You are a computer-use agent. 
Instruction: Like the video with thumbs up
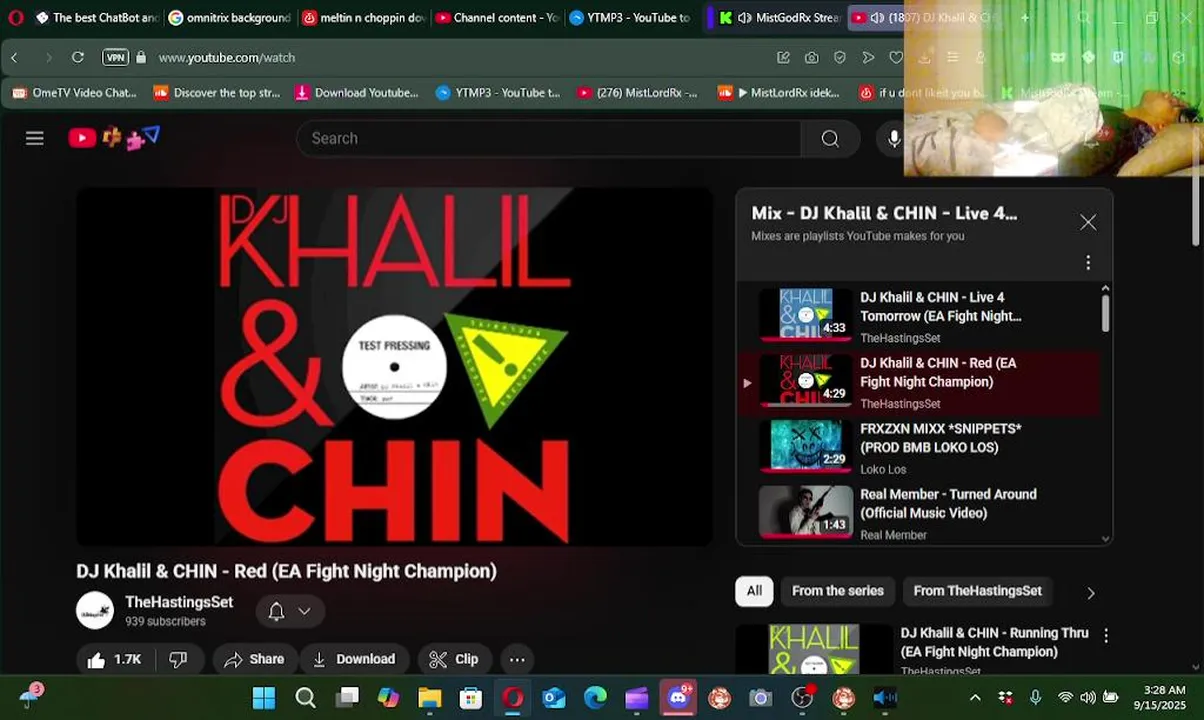114,659
